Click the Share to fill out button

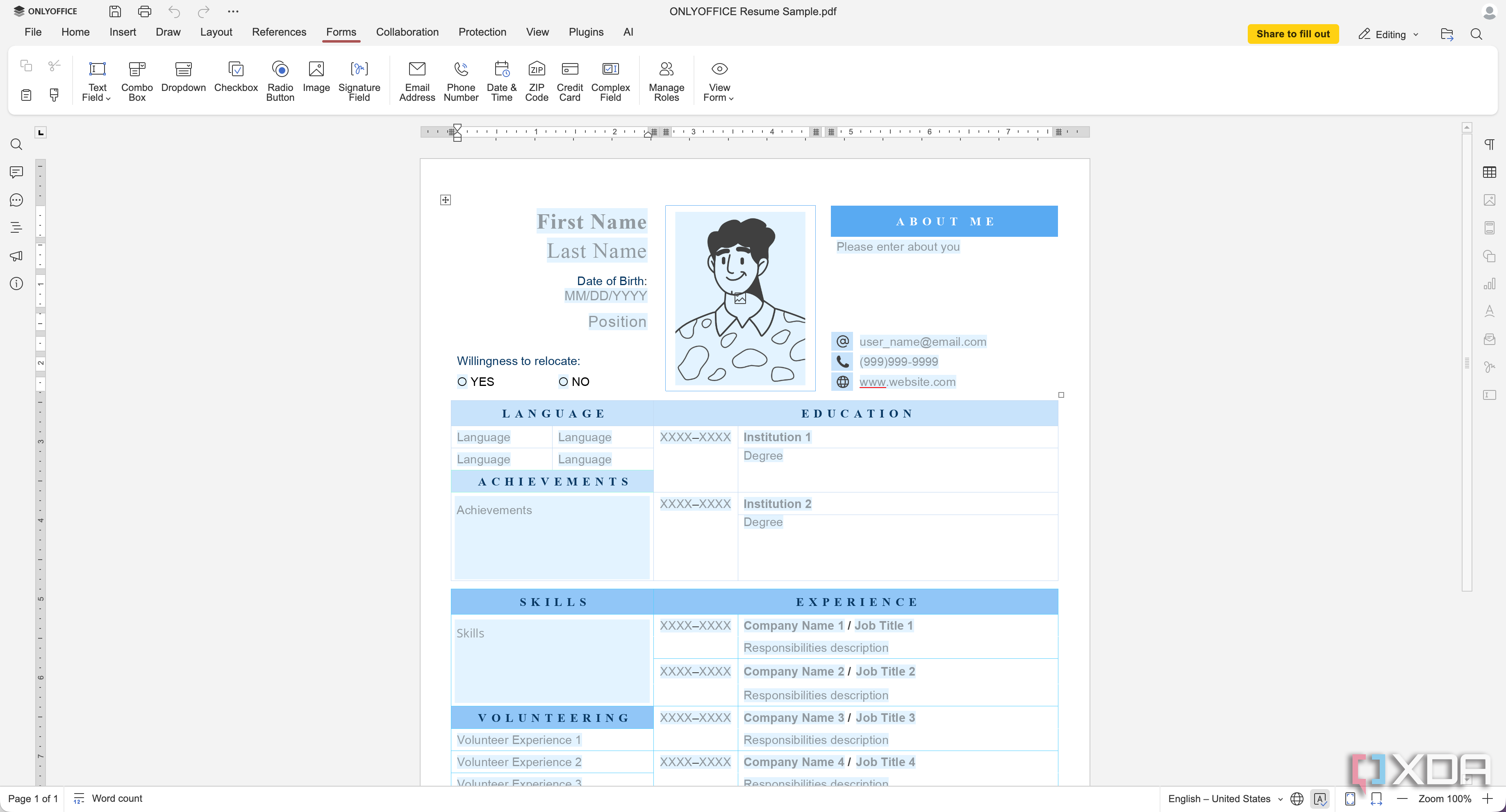click(x=1292, y=34)
